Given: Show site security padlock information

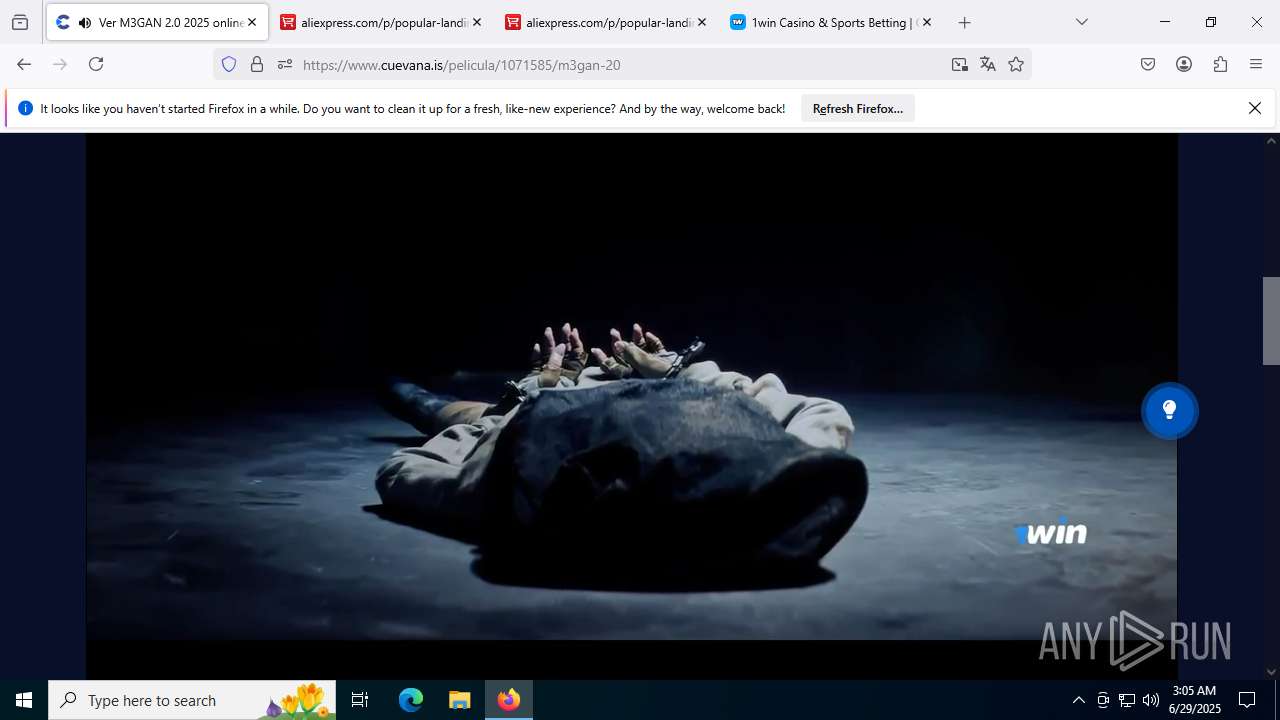Looking at the screenshot, I should coord(257,64).
